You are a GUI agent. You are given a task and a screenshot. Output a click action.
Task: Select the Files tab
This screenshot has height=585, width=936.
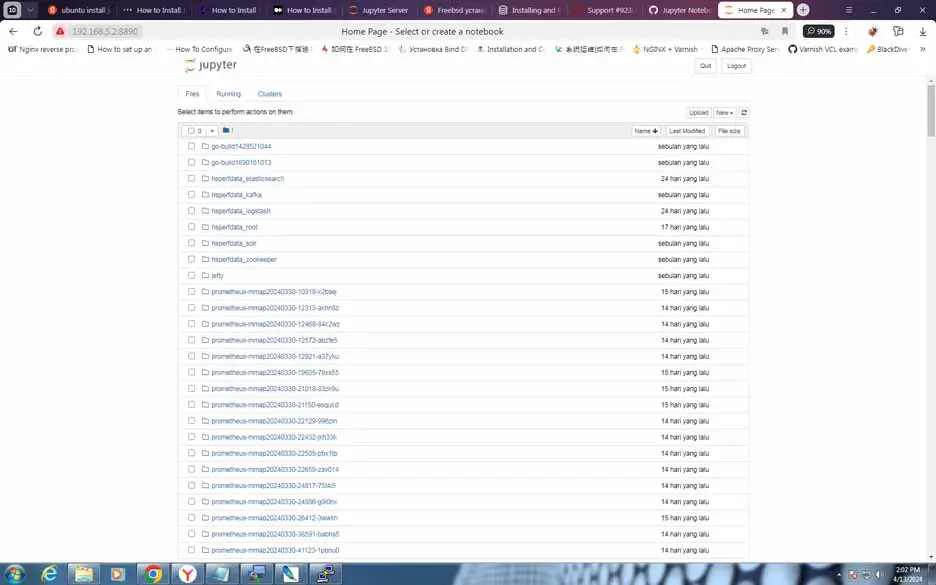(192, 94)
